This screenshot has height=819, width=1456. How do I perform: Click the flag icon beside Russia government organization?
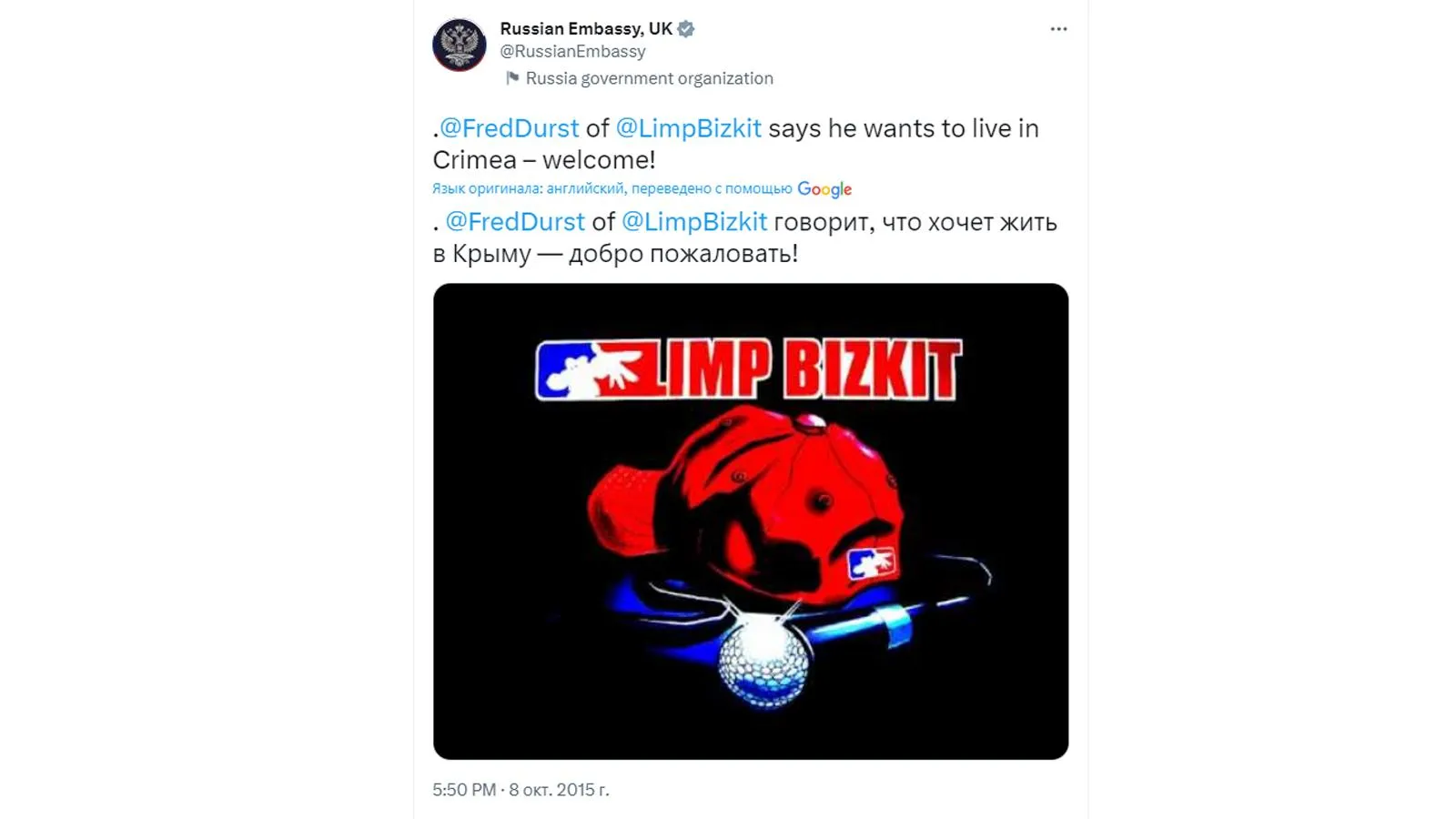[x=512, y=78]
